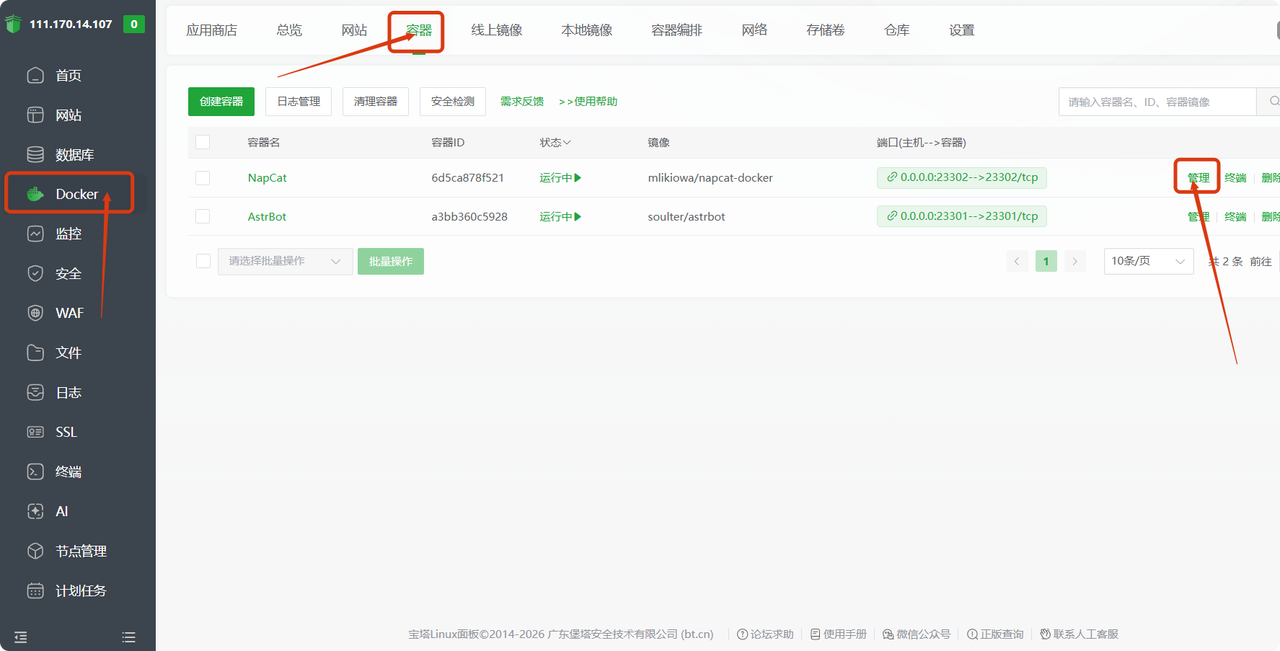
Task: Open the Docker whale sidebar icon
Action: 36,194
